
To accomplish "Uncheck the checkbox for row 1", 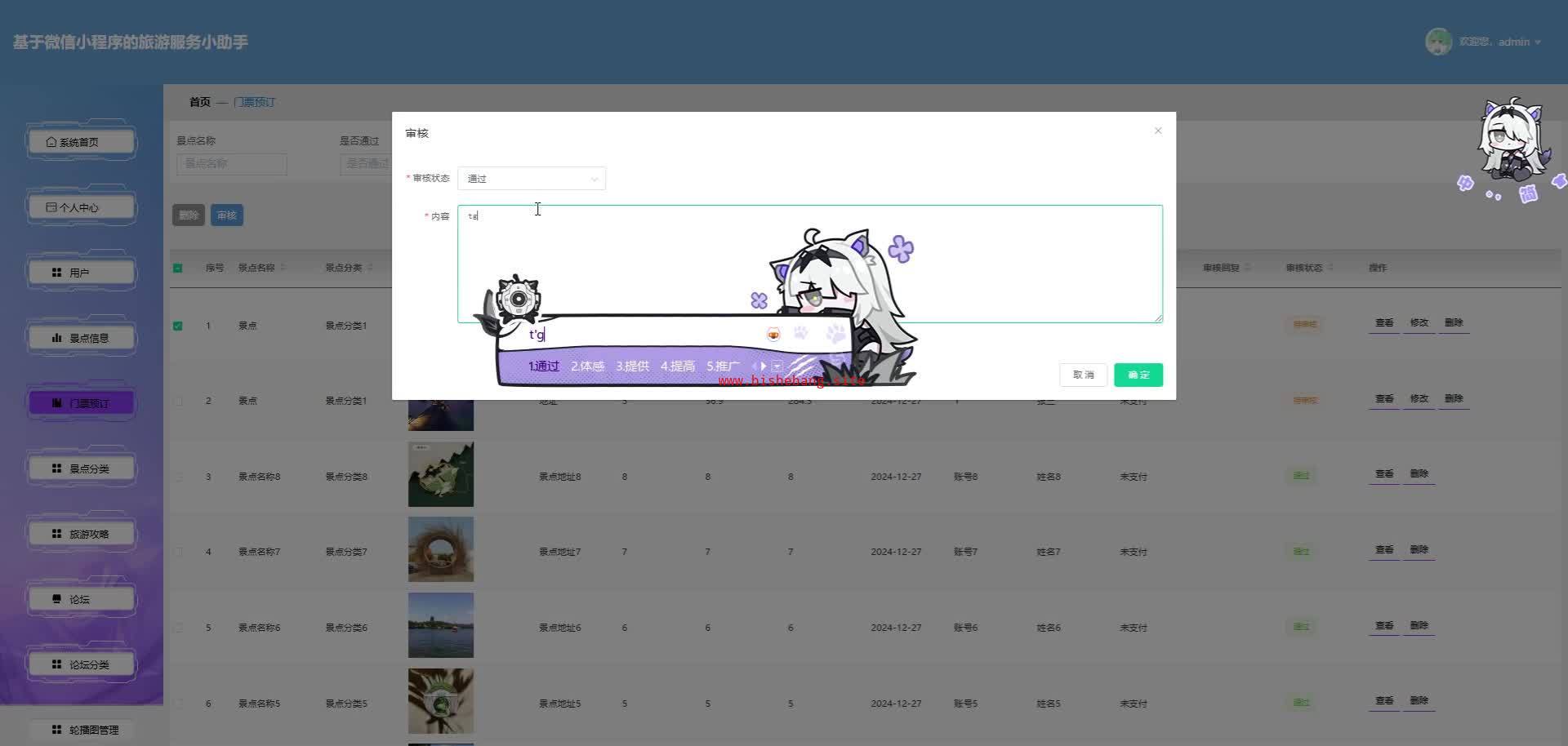I will 178,326.
